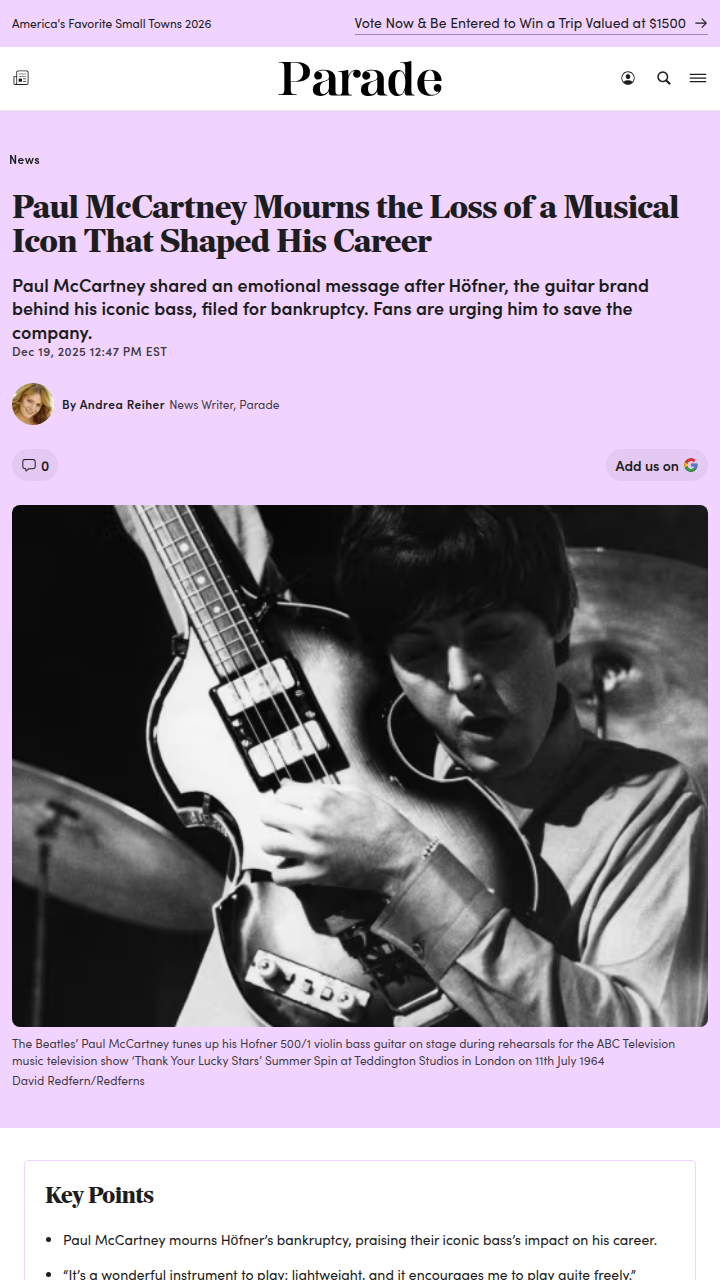Click the subheadline about Höfner's bankruptcy
Screen dimensions: 720x1280
click(330, 308)
